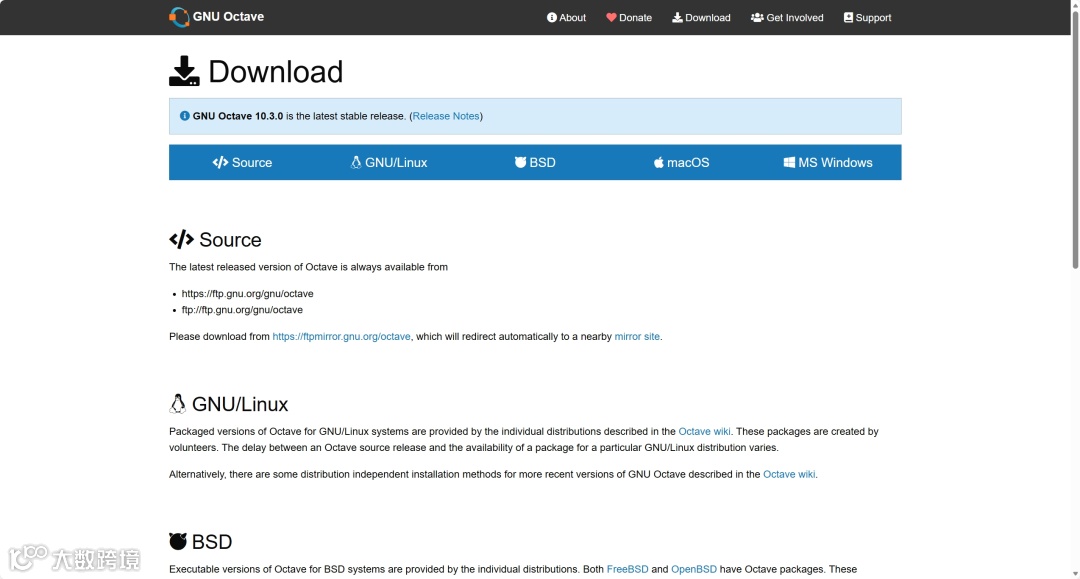Open the About menu item

click(566, 17)
